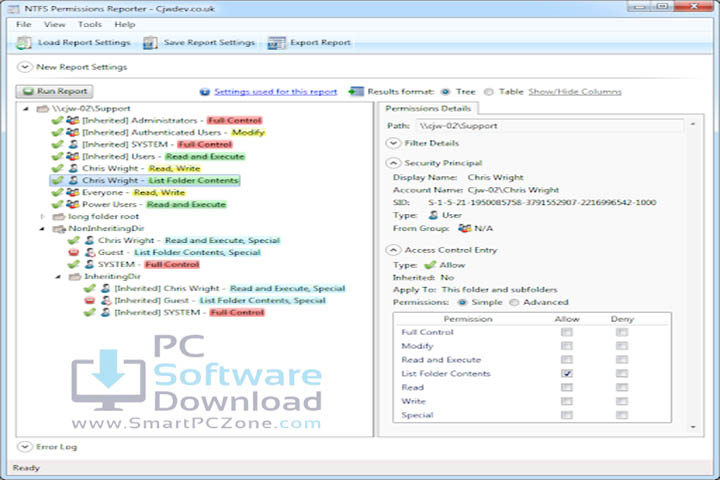Viewport: 720px width, 480px height.
Task: Click the Load Report Settings icon
Action: click(23, 43)
